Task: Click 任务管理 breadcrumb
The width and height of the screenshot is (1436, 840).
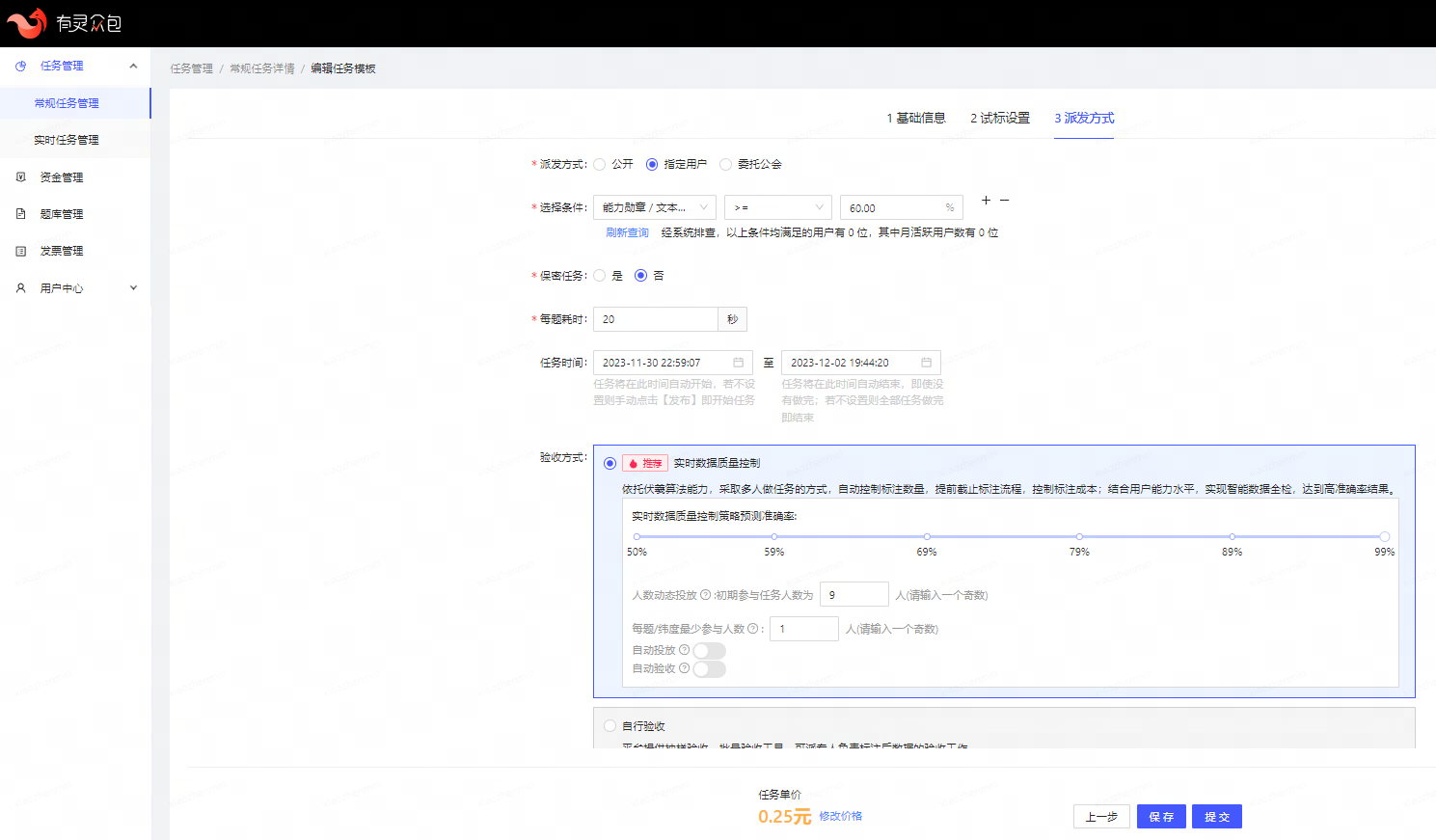Action: (192, 68)
